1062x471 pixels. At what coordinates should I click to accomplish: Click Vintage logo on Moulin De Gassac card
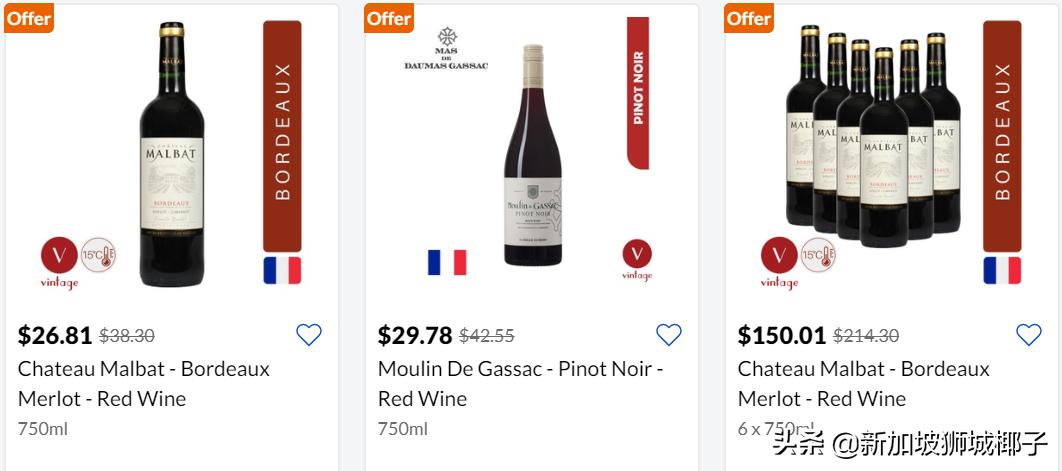coord(637,256)
